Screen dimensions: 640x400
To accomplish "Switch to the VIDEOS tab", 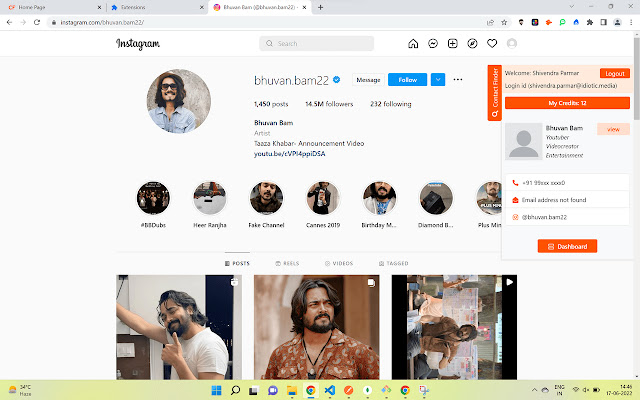I will coord(339,263).
